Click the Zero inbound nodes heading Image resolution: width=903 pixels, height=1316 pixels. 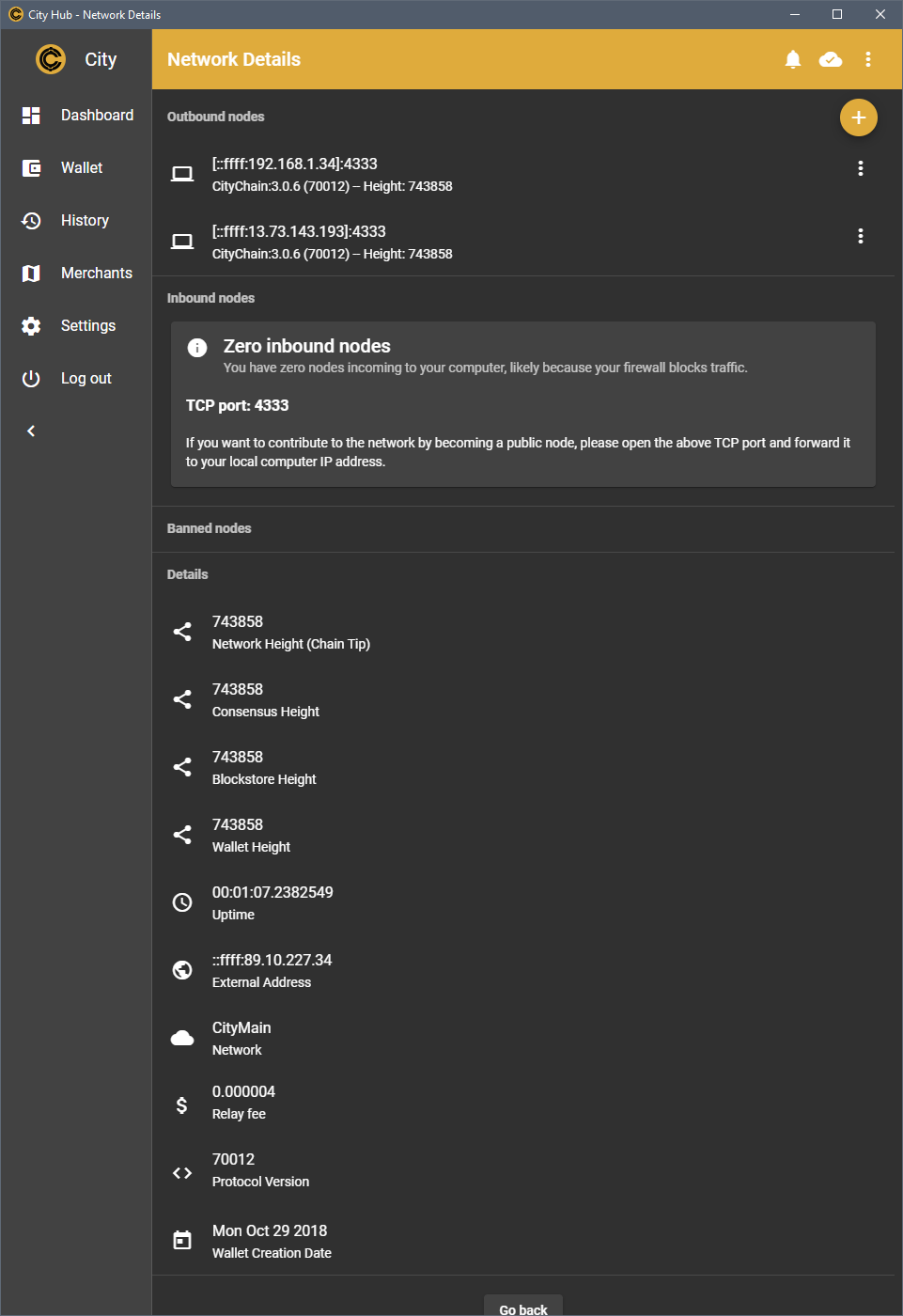point(307,346)
